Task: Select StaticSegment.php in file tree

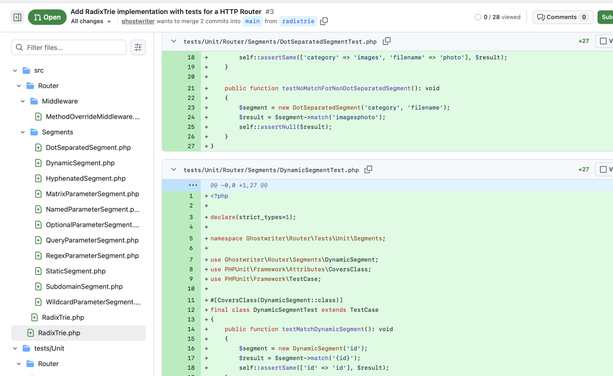Action: coord(75,271)
